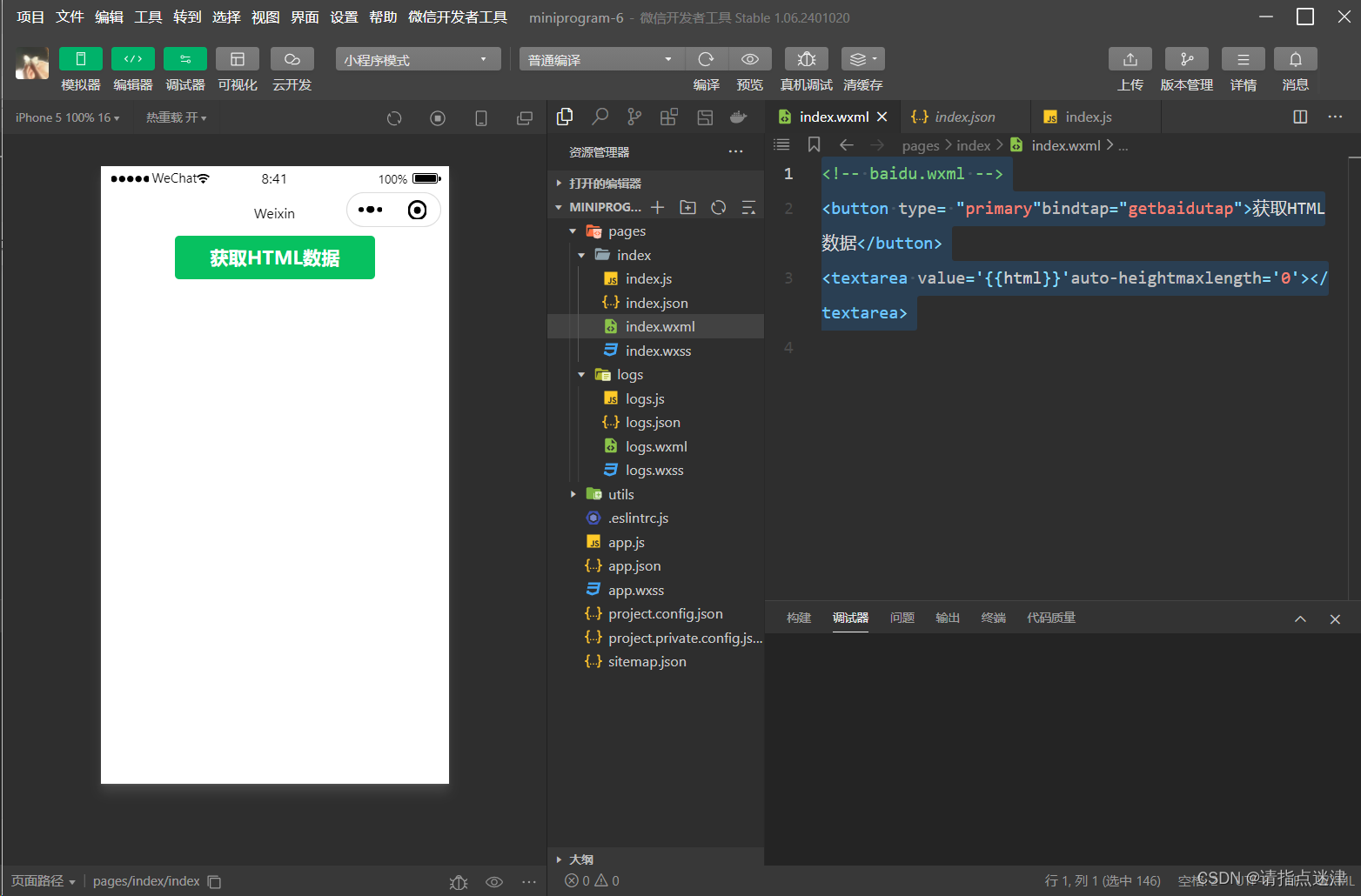The image size is (1361, 896).
Task: Click the bookmark icon in breadcrumb bar
Action: coord(814,144)
